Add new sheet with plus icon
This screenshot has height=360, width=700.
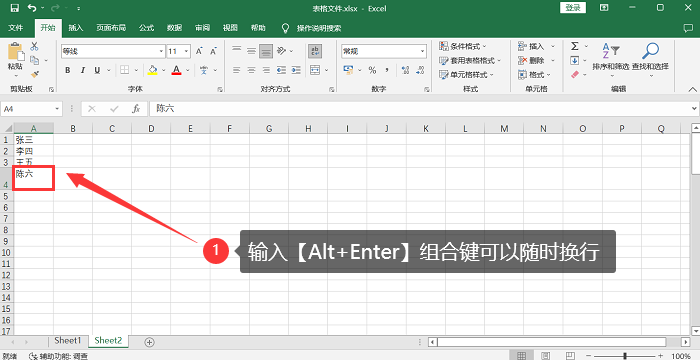pyautogui.click(x=150, y=342)
